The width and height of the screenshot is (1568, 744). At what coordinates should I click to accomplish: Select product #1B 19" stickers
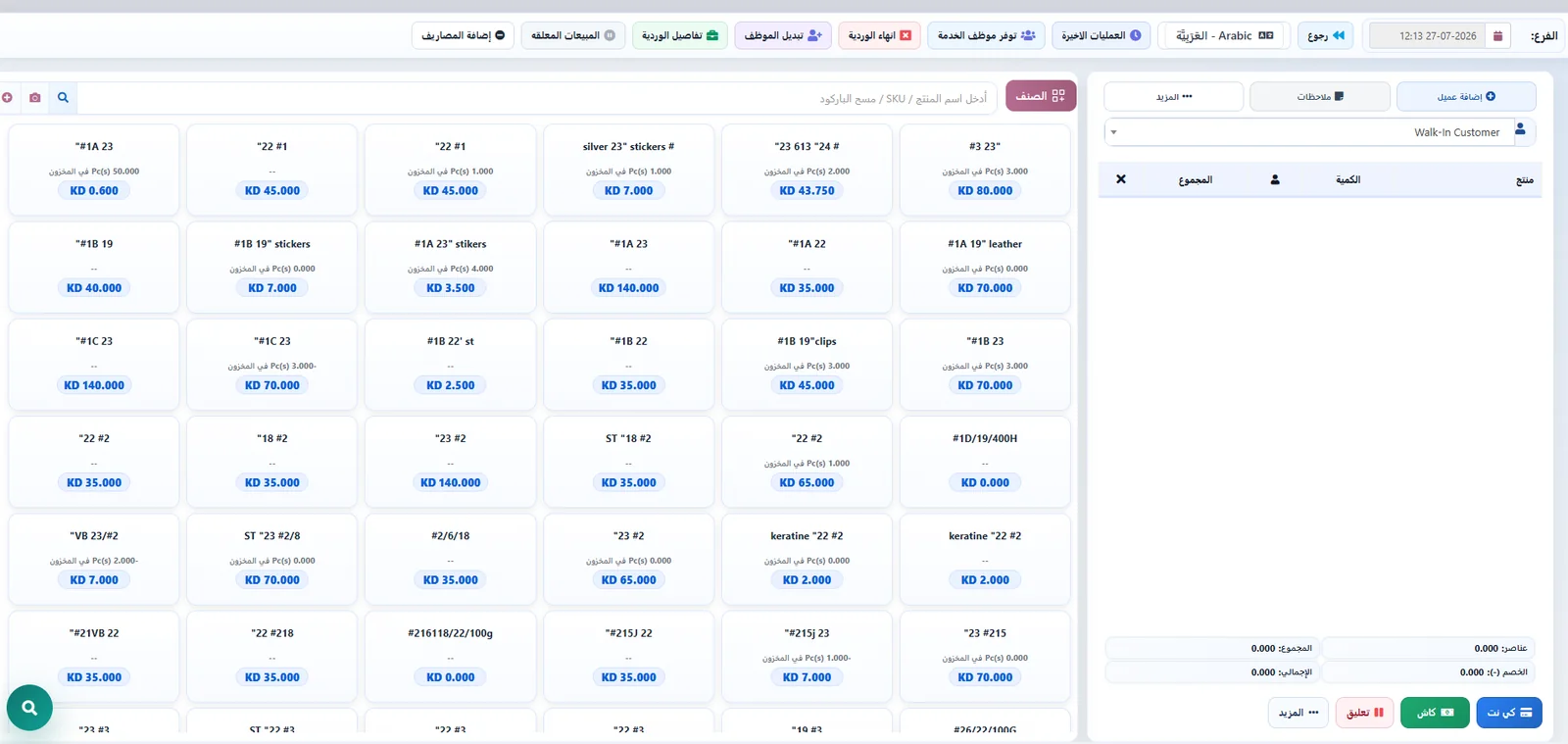coord(271,267)
